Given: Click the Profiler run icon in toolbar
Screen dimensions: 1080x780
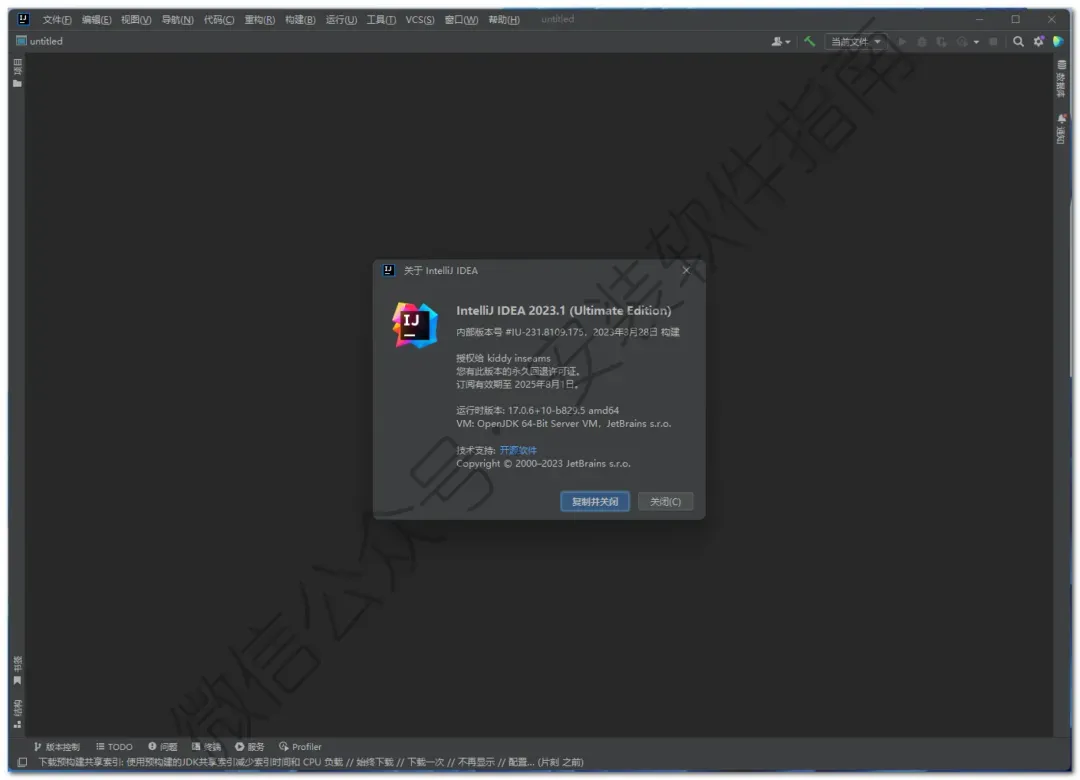Looking at the screenshot, I should (x=962, y=41).
